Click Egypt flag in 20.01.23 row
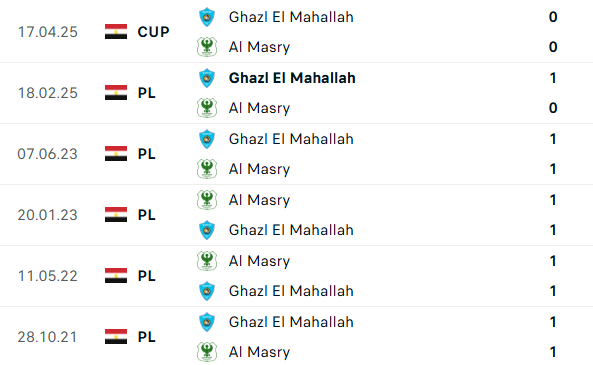The height and width of the screenshot is (365, 593). [x=116, y=215]
